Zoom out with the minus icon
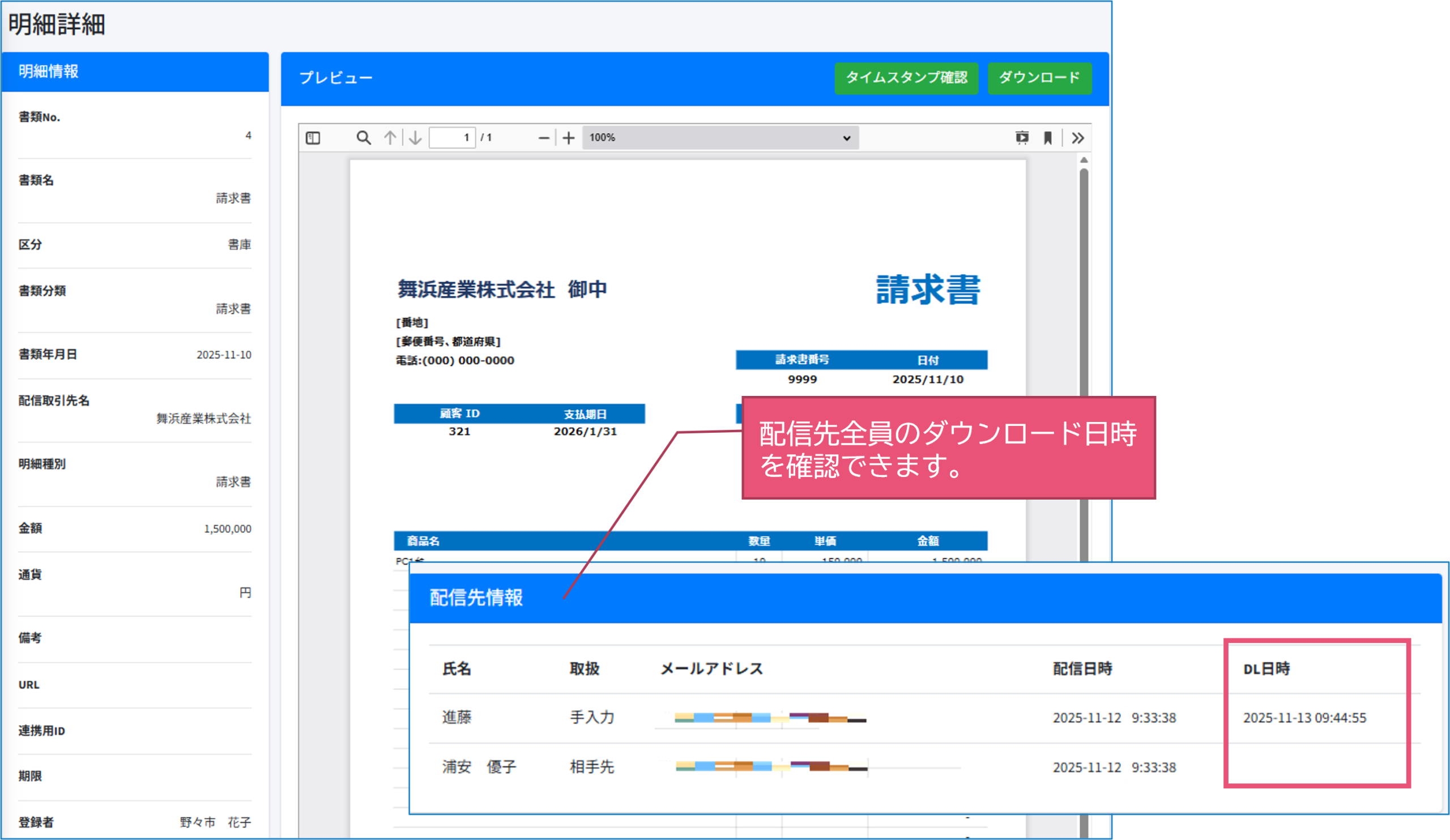 click(543, 138)
